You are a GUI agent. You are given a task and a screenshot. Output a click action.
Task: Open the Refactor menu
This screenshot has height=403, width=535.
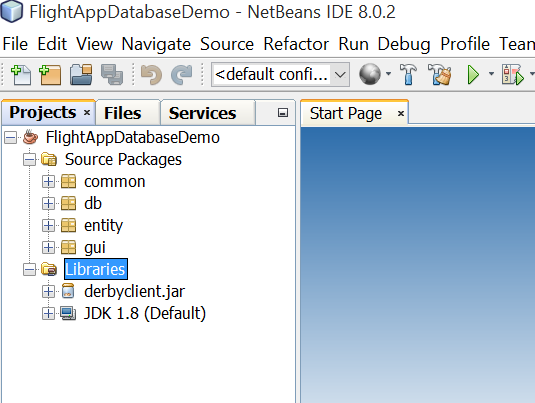pos(296,44)
